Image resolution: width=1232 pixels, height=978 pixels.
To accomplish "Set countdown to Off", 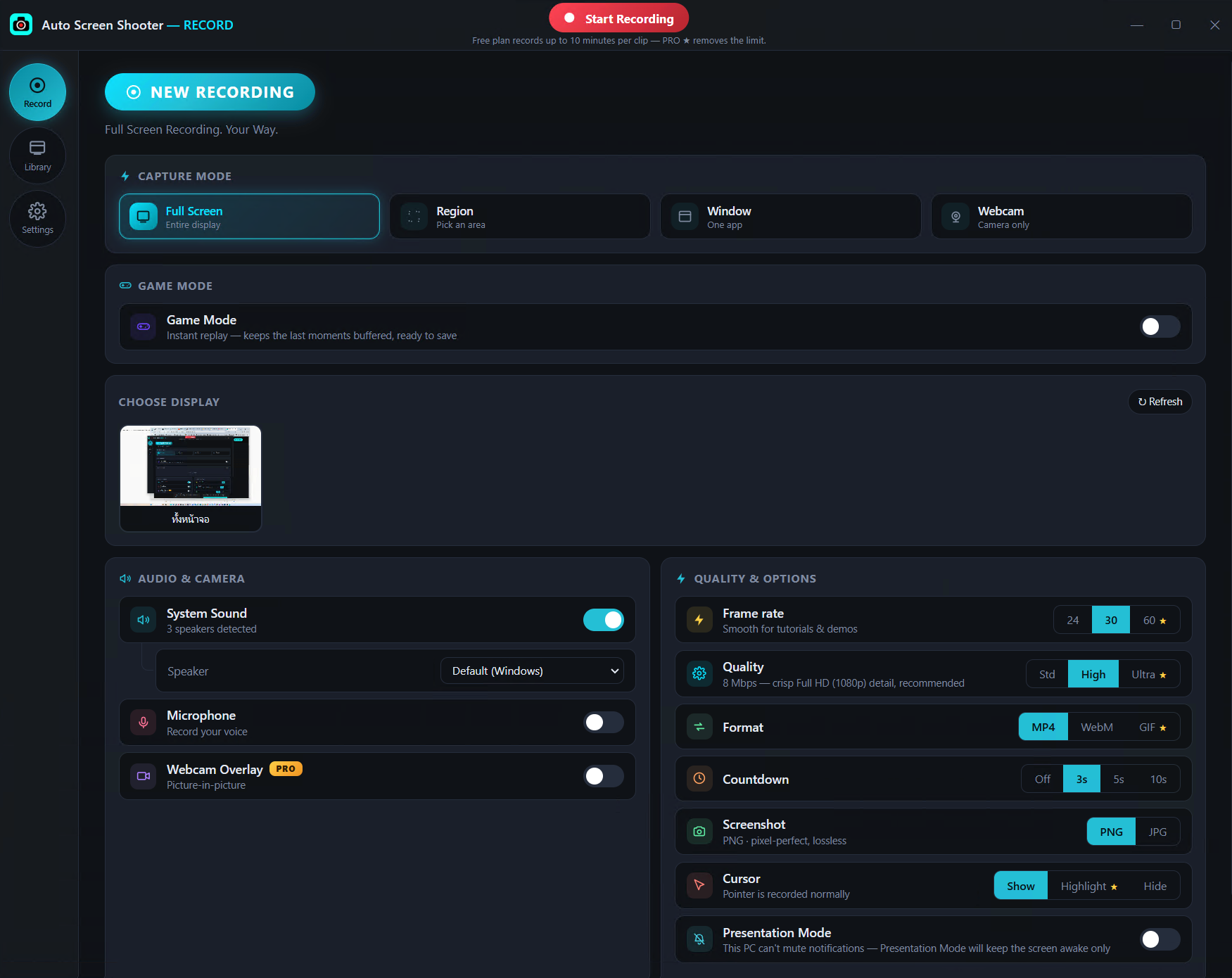I will click(x=1042, y=779).
